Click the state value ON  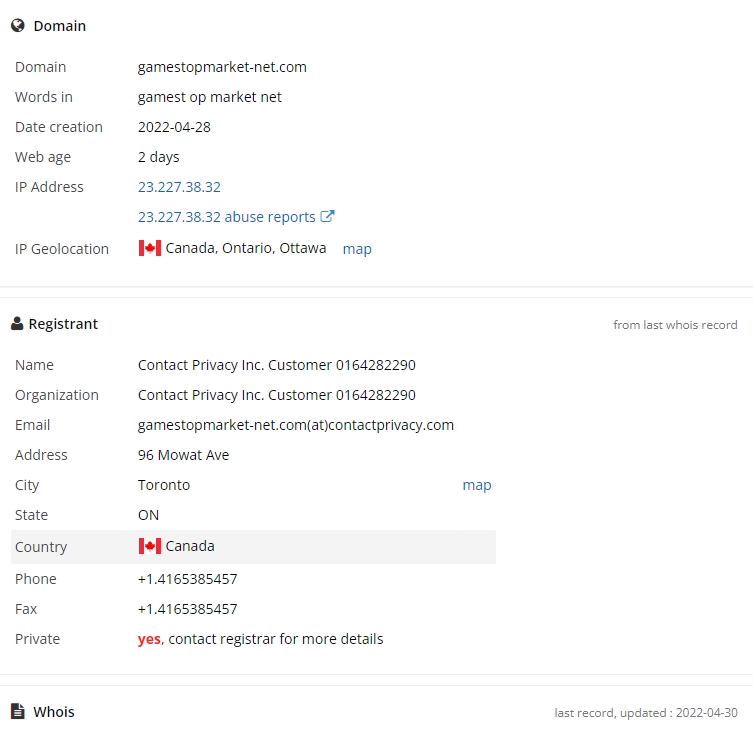[148, 515]
